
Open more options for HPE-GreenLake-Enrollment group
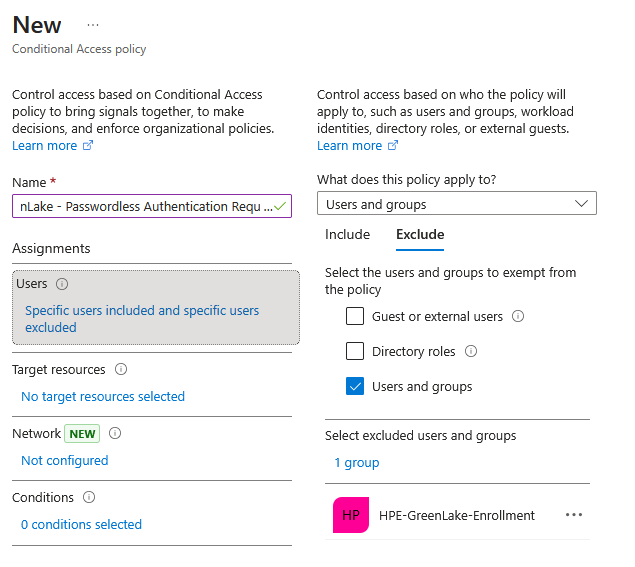[x=573, y=515]
